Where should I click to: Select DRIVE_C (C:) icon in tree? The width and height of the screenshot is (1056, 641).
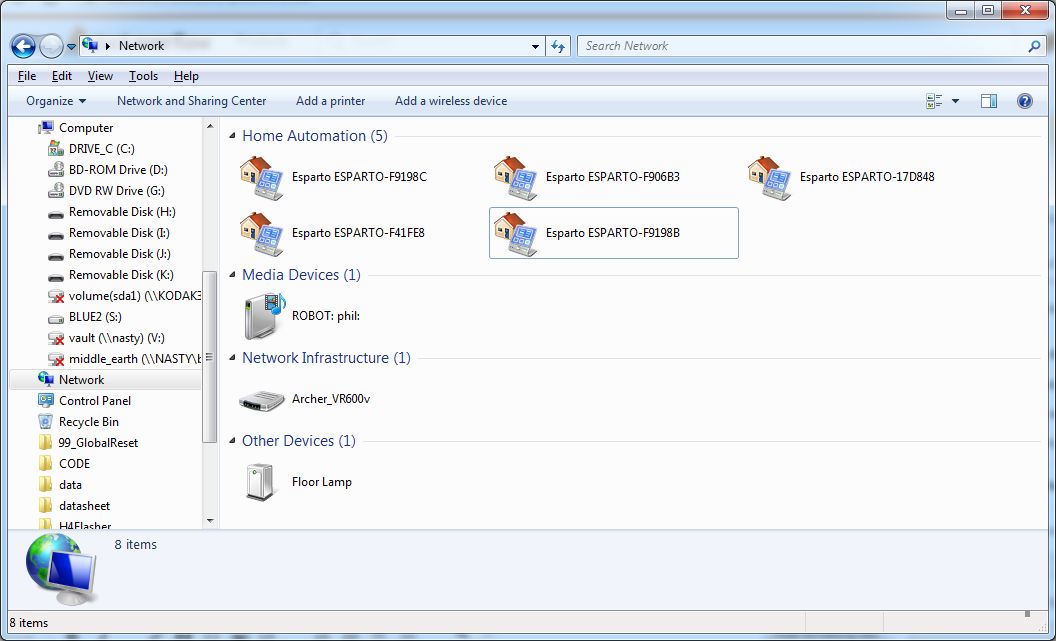coord(57,149)
